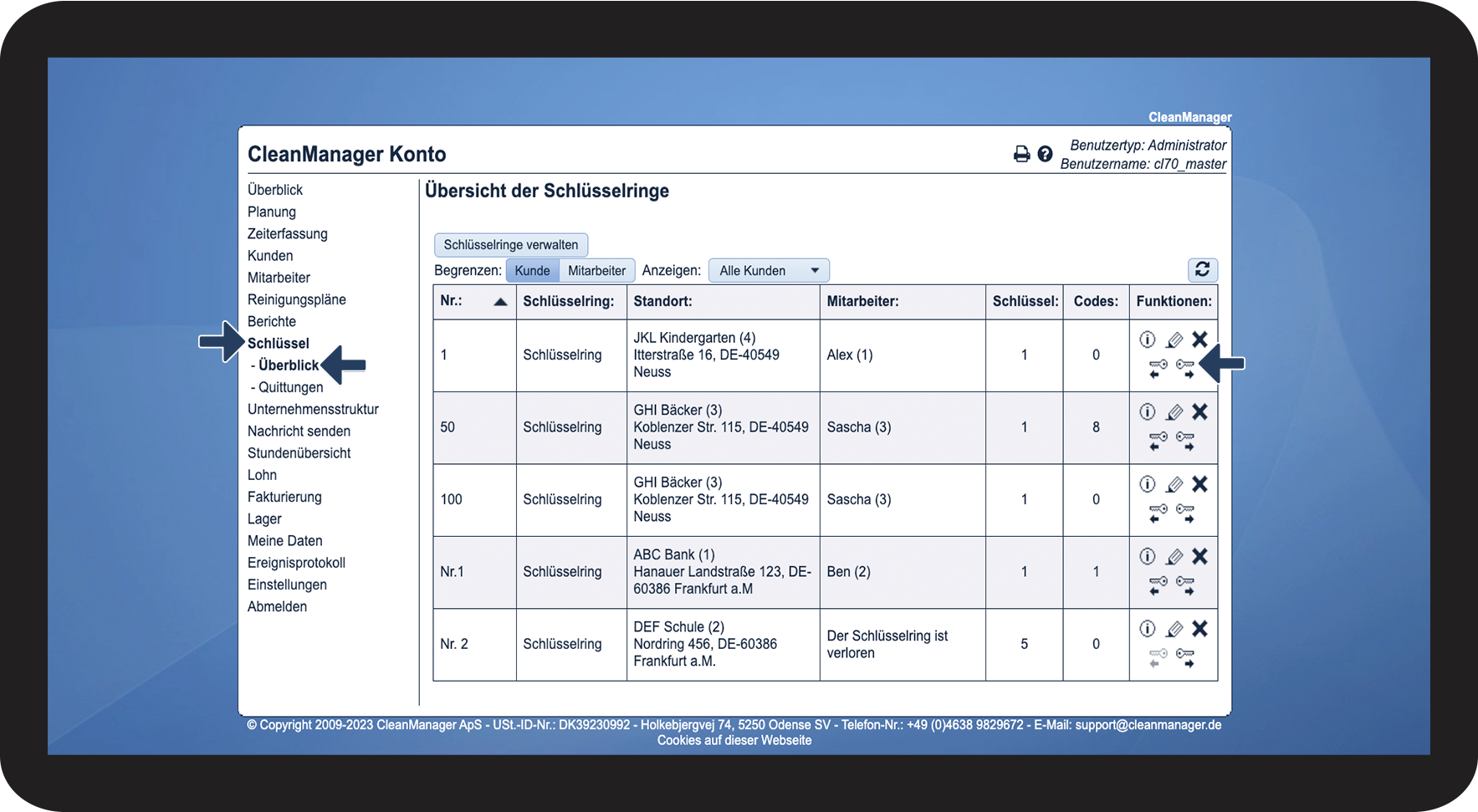View the Stundenübersicht page

pyautogui.click(x=299, y=452)
